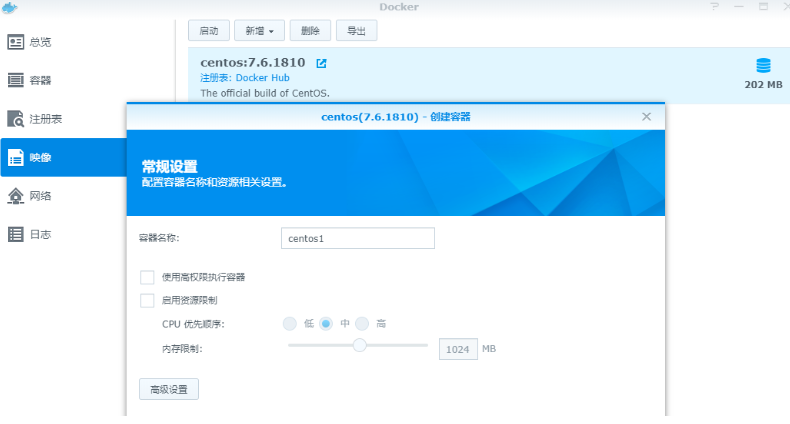Click the 内存限制 memory limit slider
790x424 pixels.
358,345
